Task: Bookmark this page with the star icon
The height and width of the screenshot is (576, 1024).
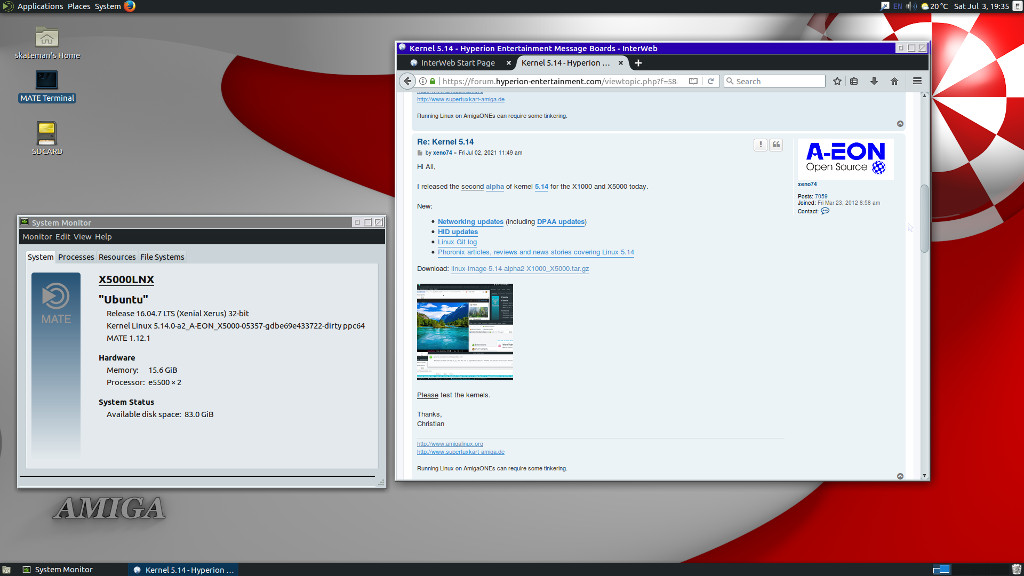Action: point(837,81)
